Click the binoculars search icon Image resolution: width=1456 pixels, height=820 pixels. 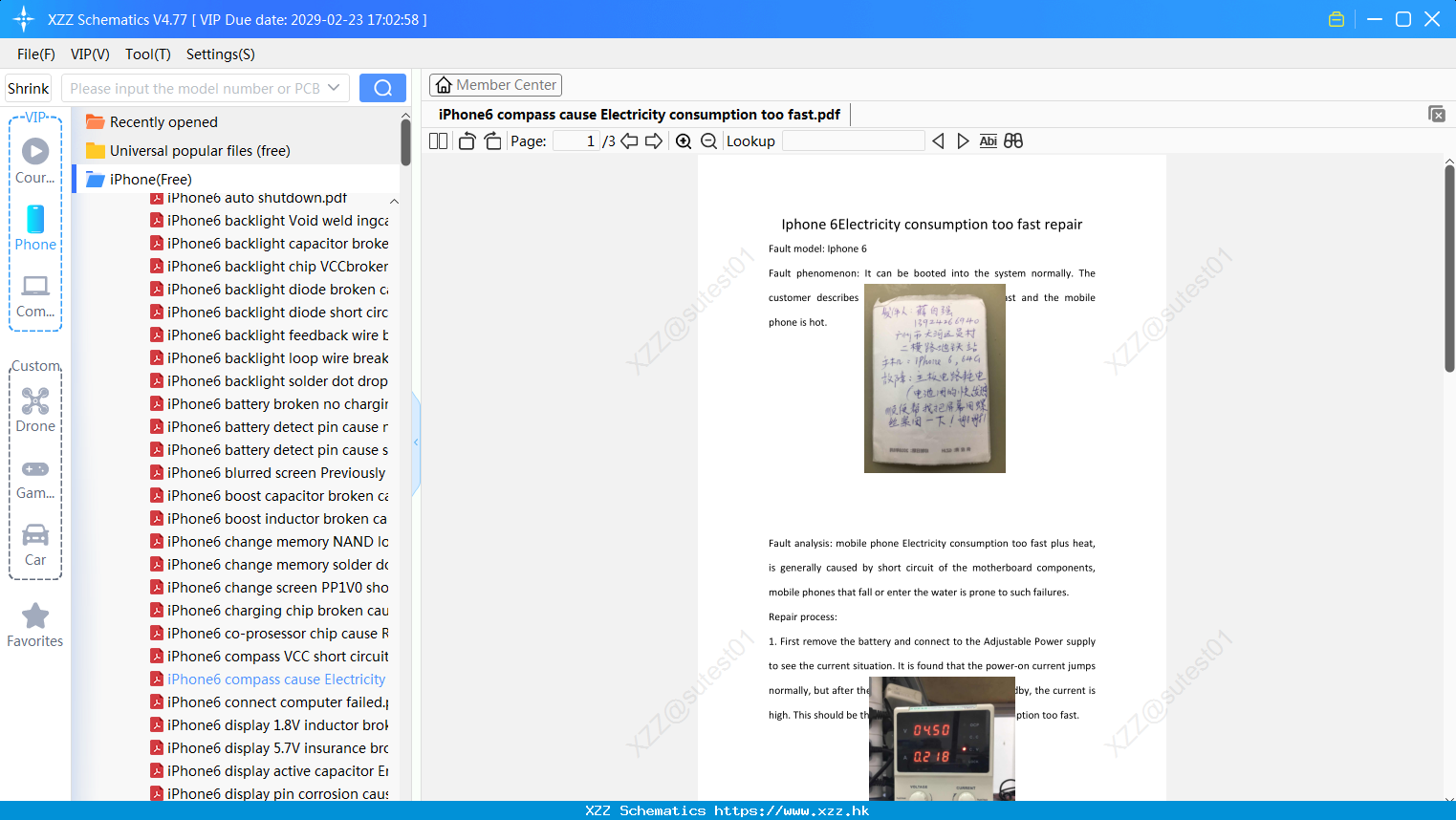click(x=1013, y=141)
